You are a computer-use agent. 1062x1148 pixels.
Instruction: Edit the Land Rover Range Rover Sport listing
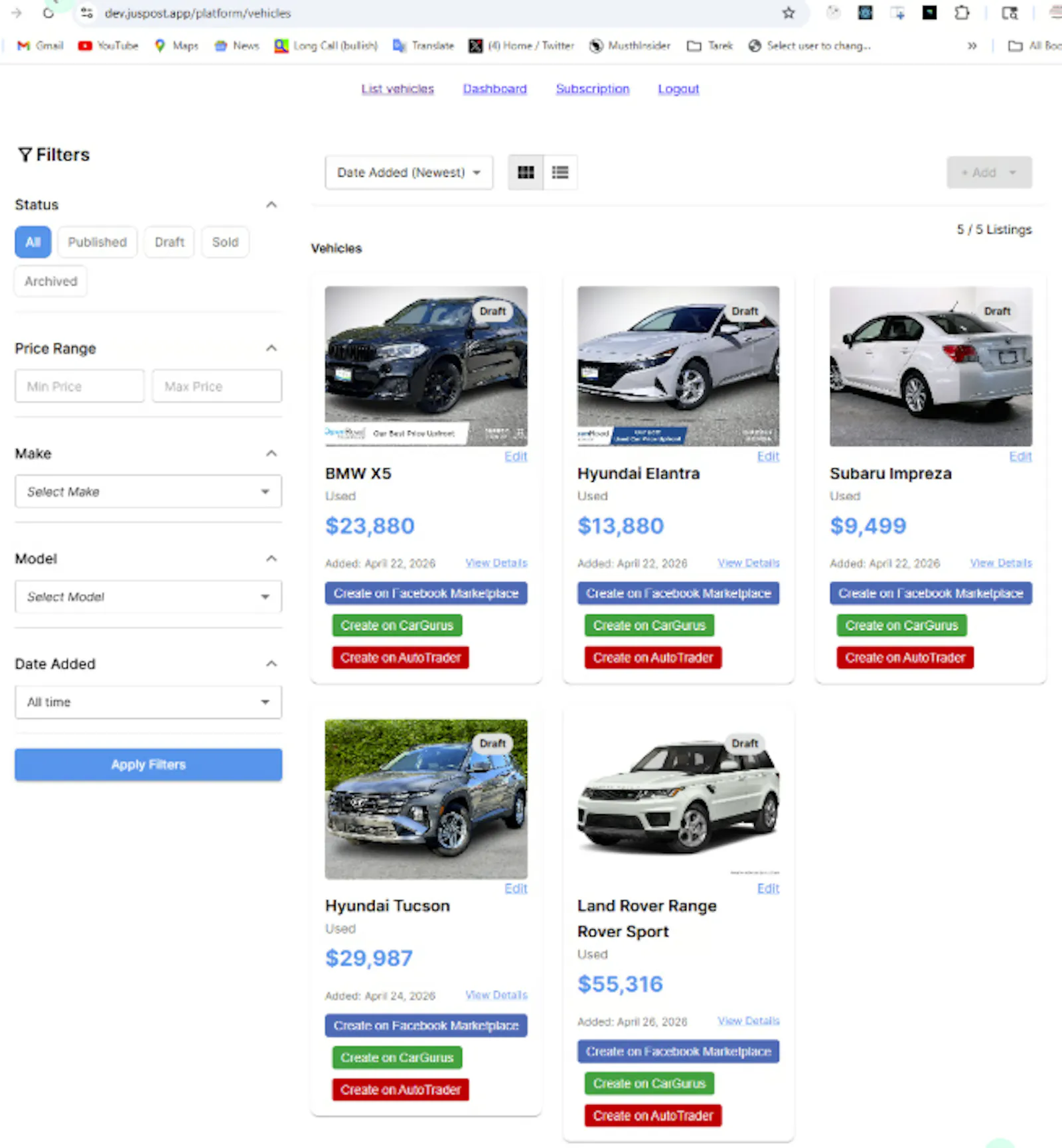pos(768,889)
